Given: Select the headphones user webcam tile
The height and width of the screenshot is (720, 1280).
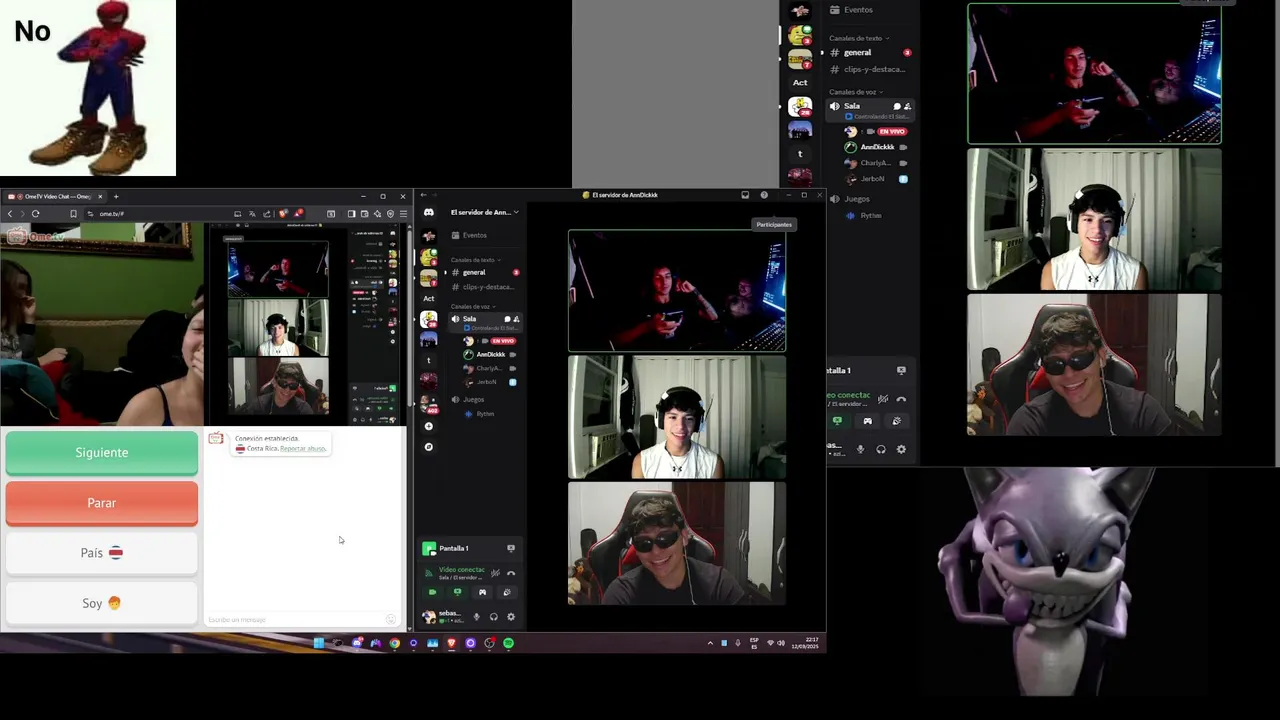Looking at the screenshot, I should point(677,418).
